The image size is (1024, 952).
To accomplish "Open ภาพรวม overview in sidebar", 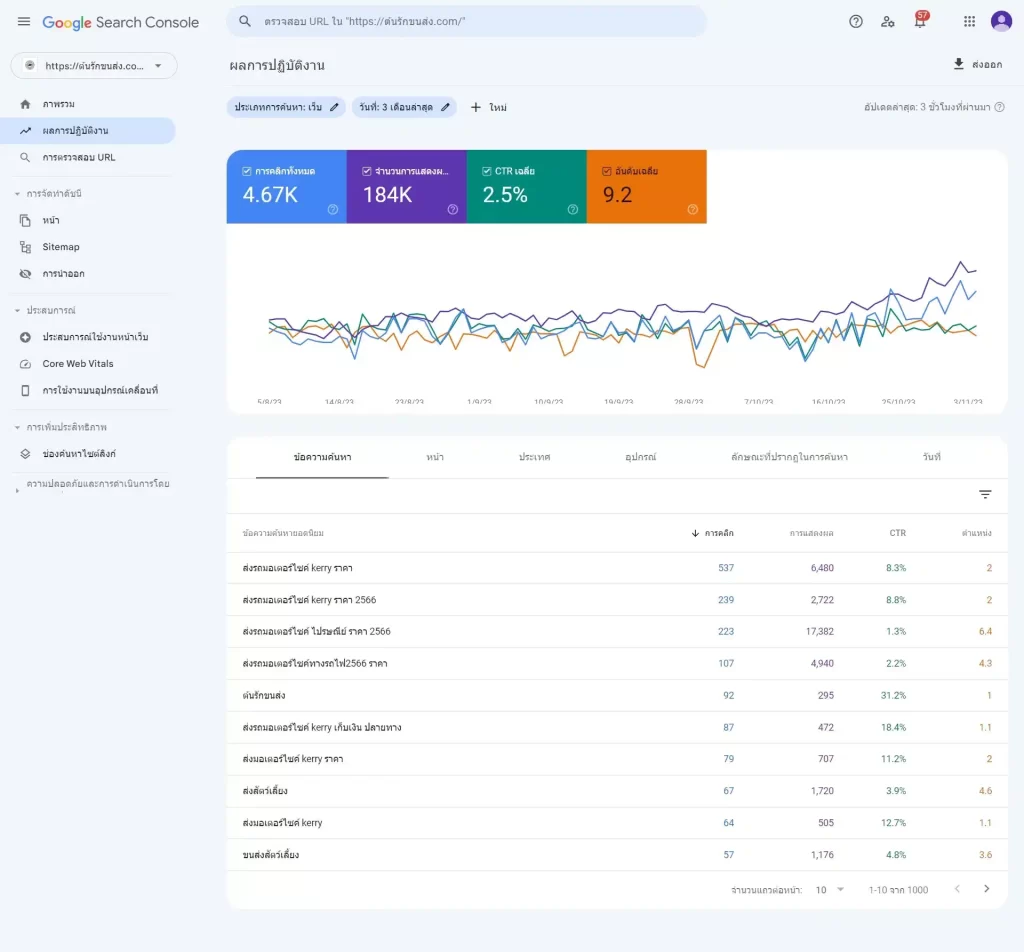I will (88, 104).
